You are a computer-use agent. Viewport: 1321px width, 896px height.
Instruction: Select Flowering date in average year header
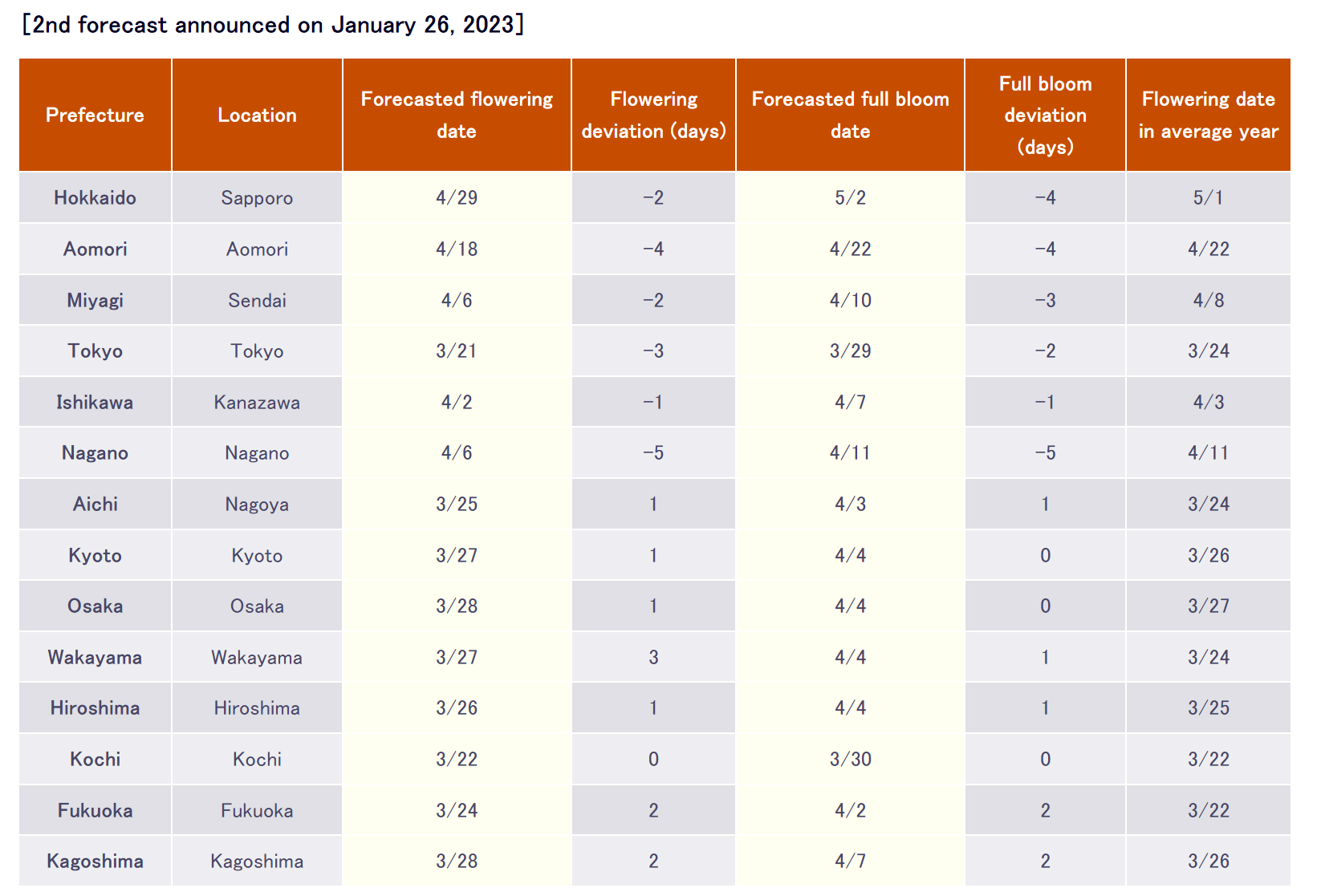point(1208,115)
